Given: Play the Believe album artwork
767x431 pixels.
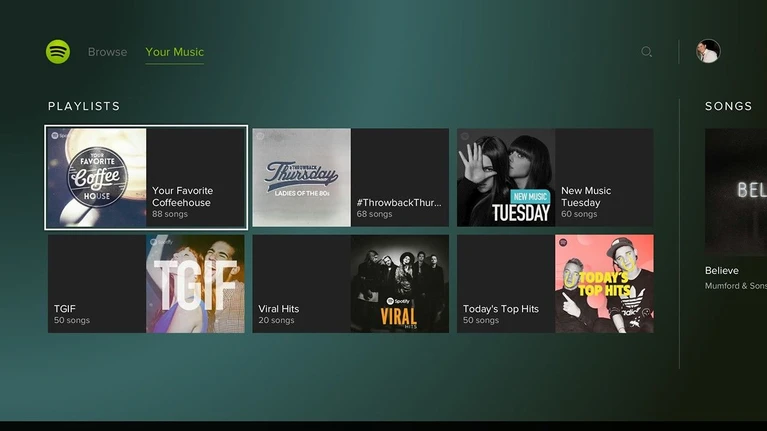Looking at the screenshot, I should tap(735, 192).
